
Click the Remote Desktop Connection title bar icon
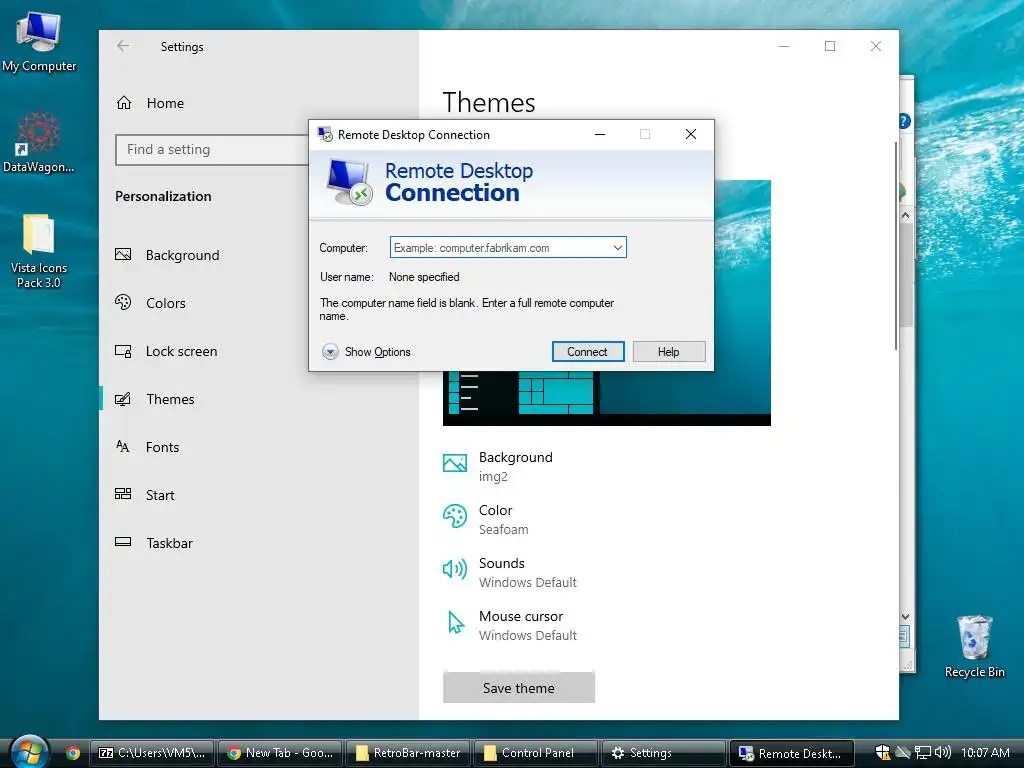point(325,134)
